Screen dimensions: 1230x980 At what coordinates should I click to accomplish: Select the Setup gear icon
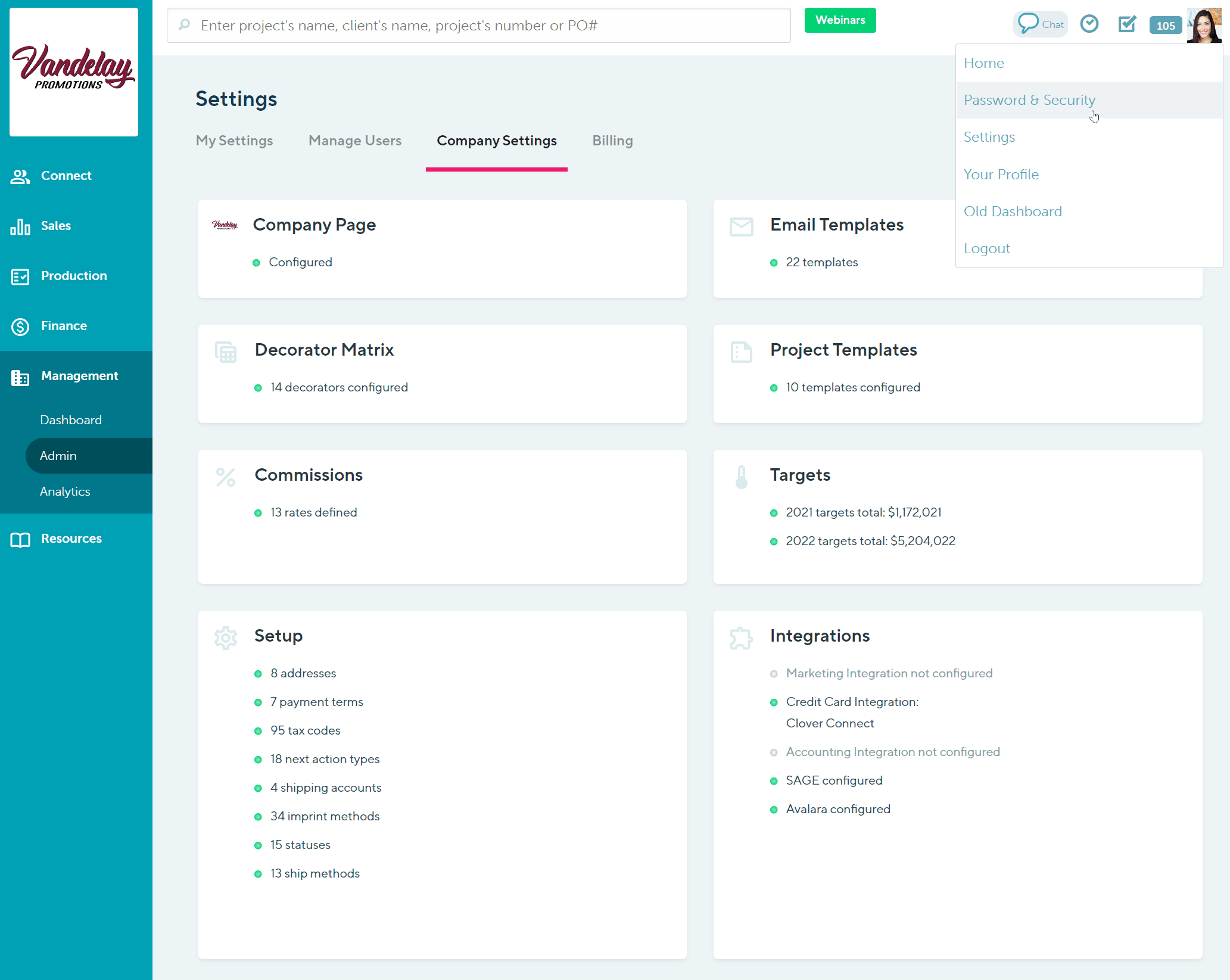pos(225,637)
